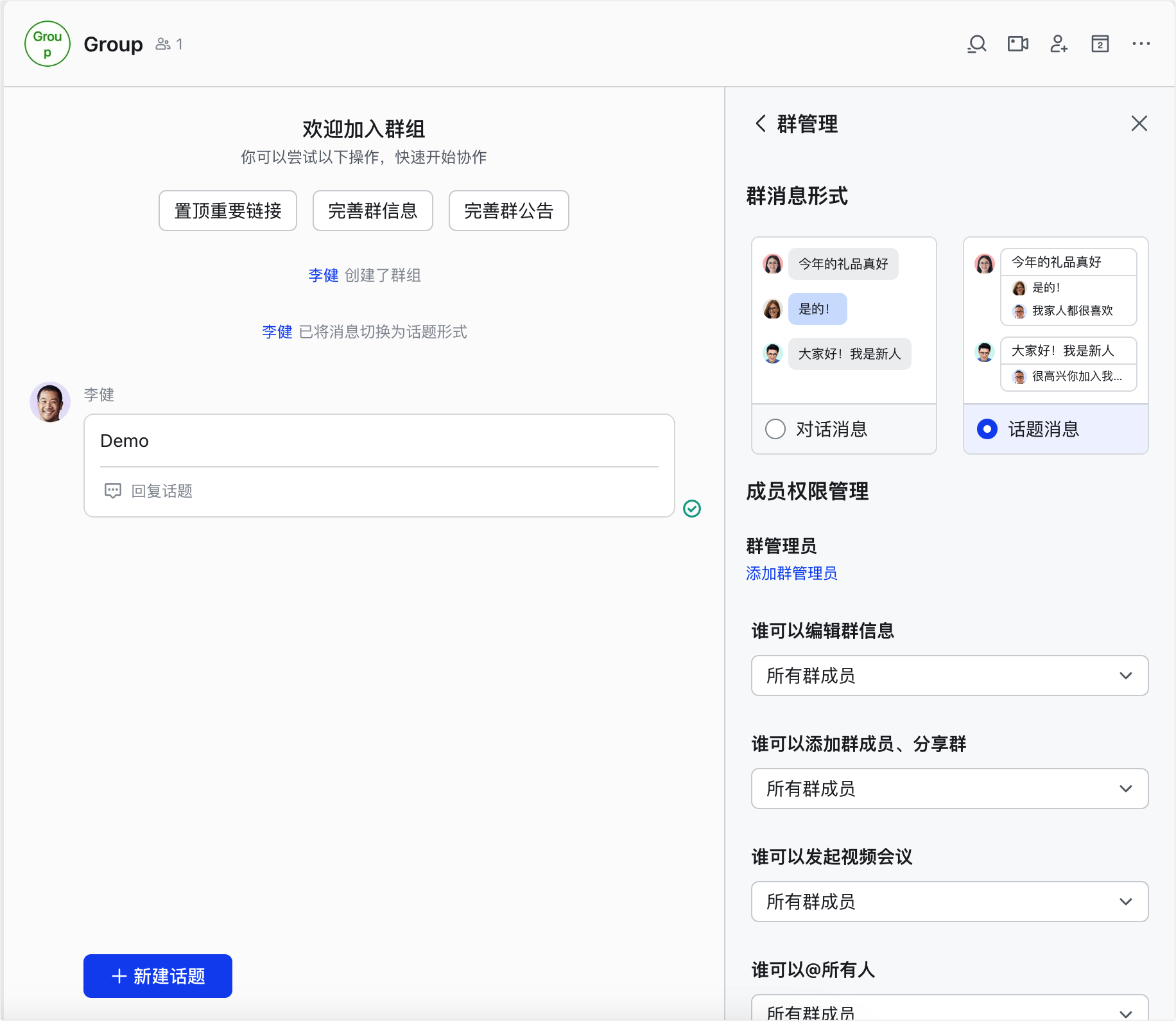Image resolution: width=1176 pixels, height=1021 pixels.
Task: Start a video meeting from header
Action: 1018,44
